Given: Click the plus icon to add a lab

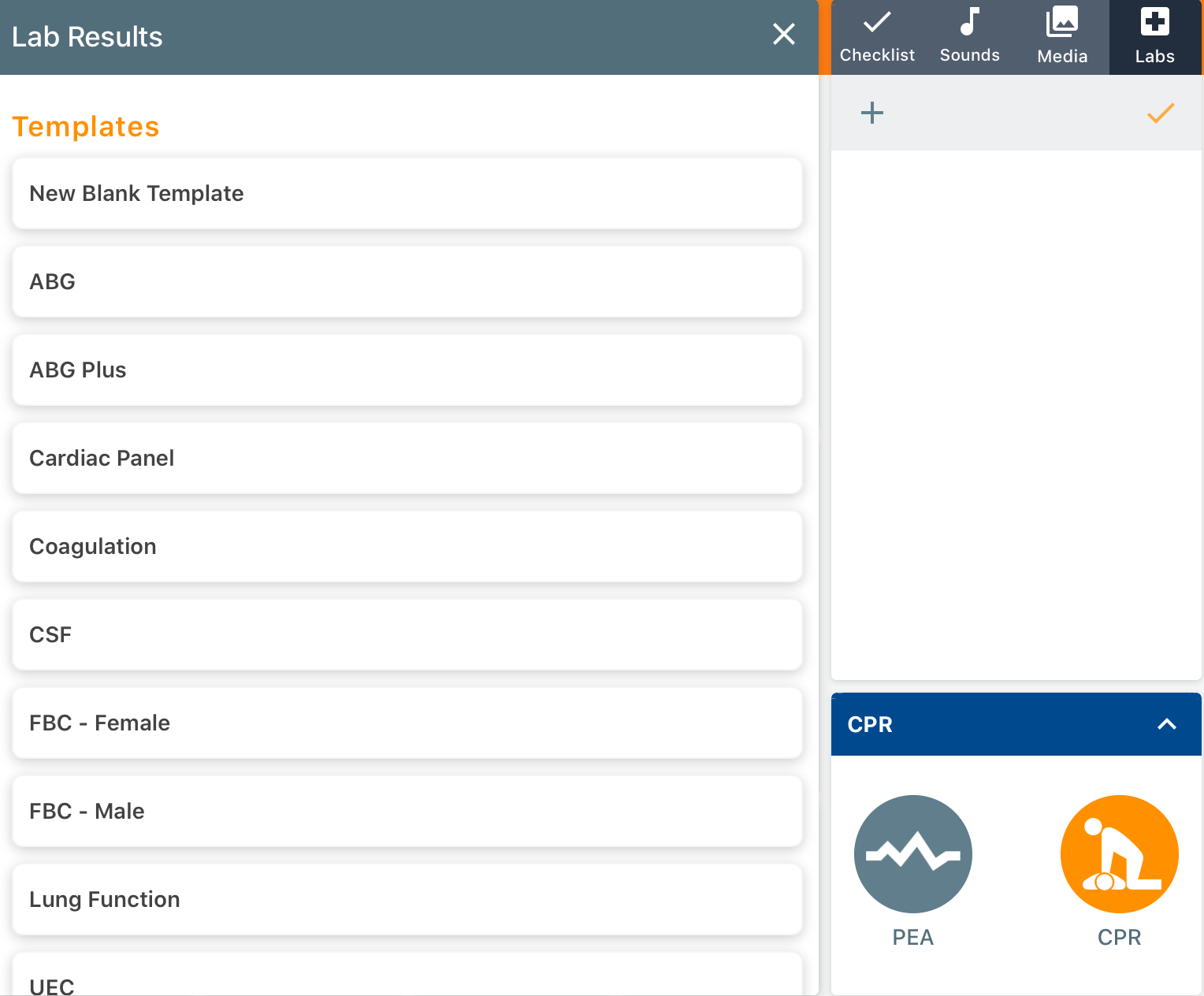Looking at the screenshot, I should coord(872,113).
